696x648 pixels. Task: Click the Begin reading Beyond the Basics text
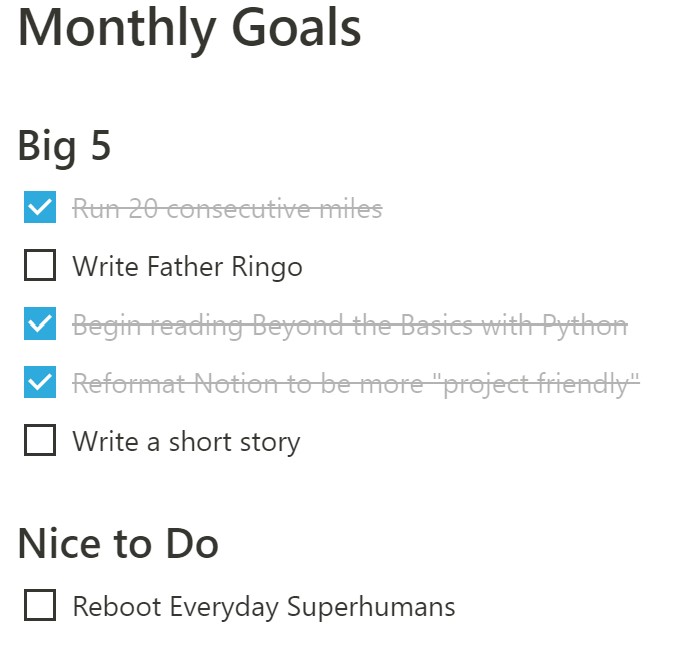[x=350, y=325]
